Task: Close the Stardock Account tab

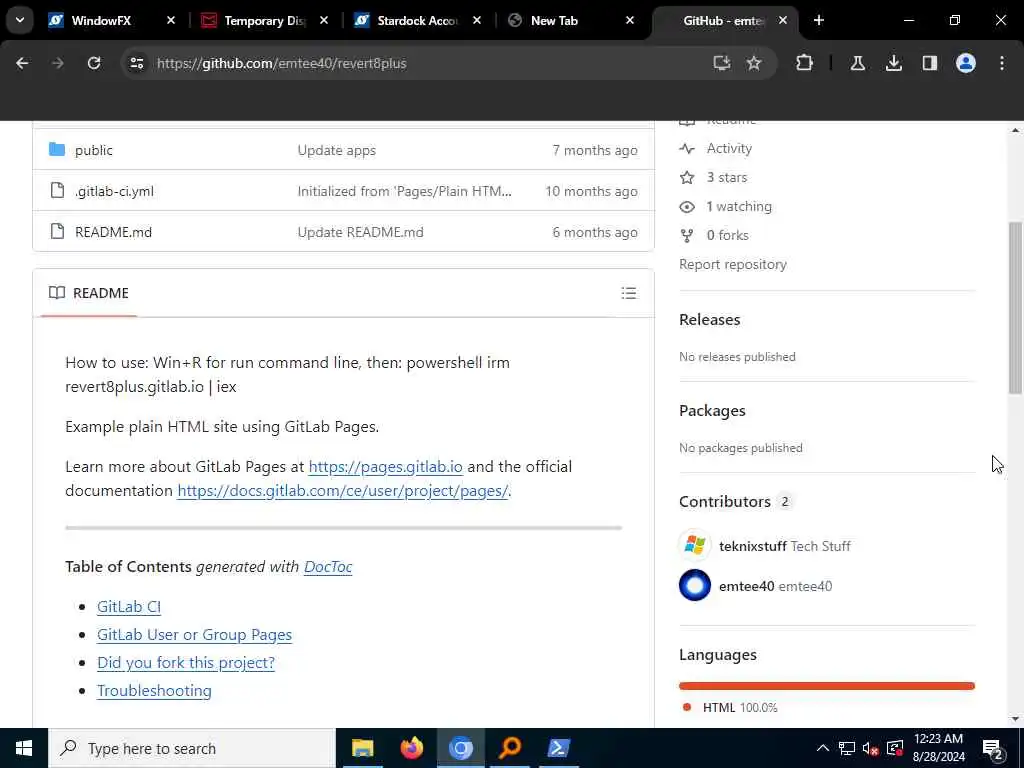Action: pyautogui.click(x=477, y=21)
